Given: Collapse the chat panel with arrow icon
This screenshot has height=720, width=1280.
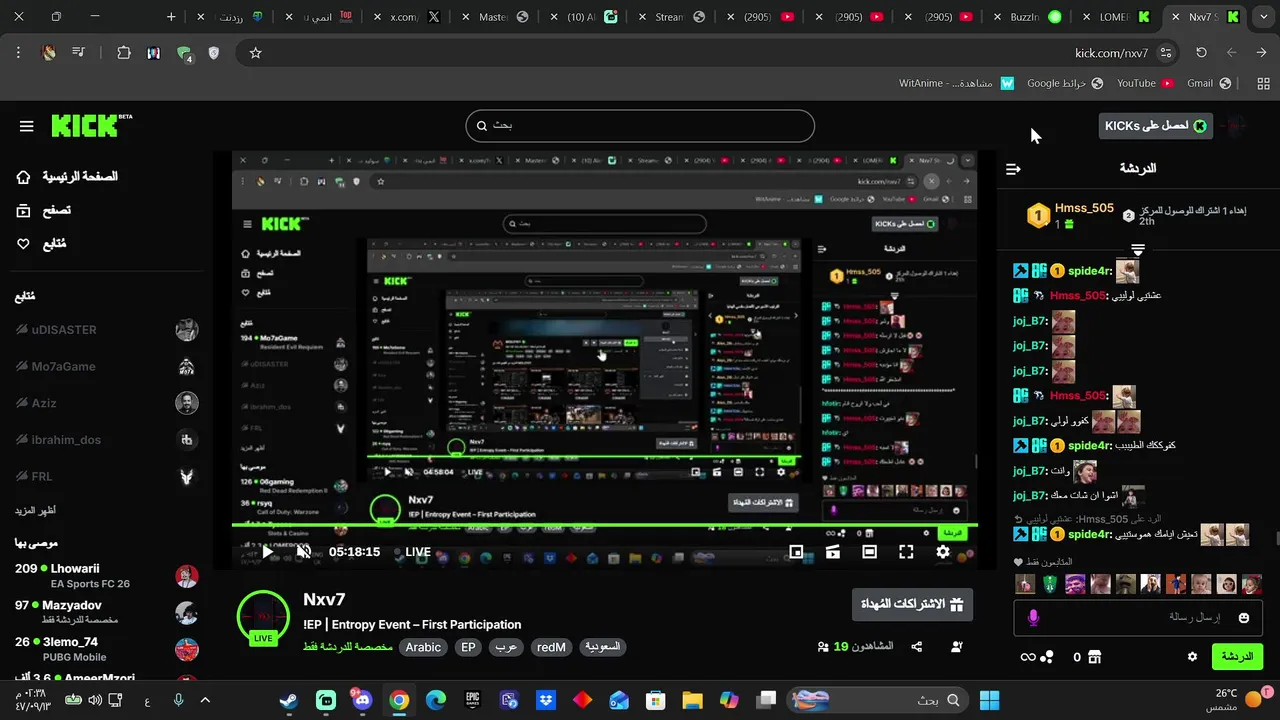Looking at the screenshot, I should (x=1013, y=169).
